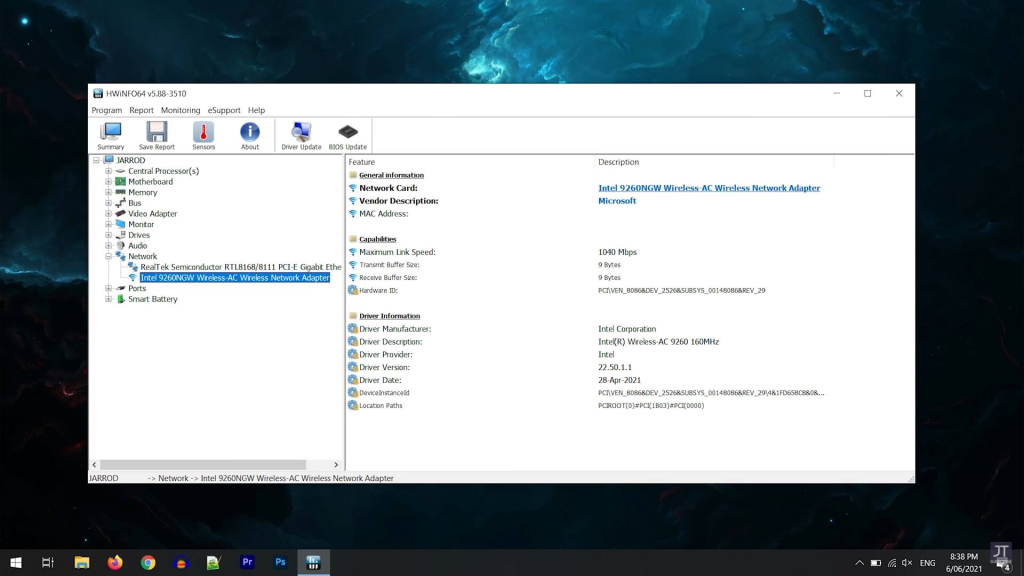
Task: Click the tree scrollbar right arrow
Action: [x=336, y=464]
